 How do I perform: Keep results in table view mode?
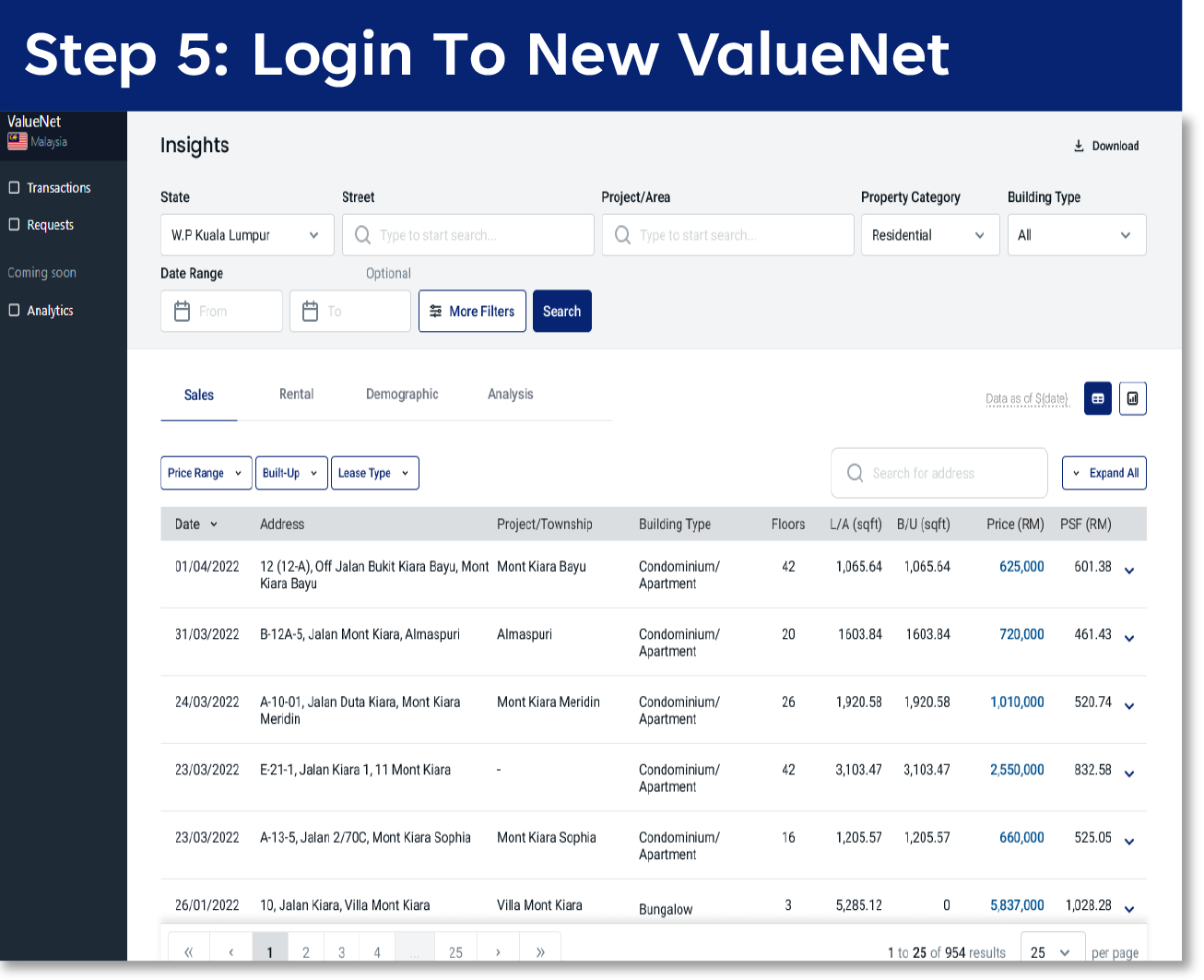[x=1097, y=398]
